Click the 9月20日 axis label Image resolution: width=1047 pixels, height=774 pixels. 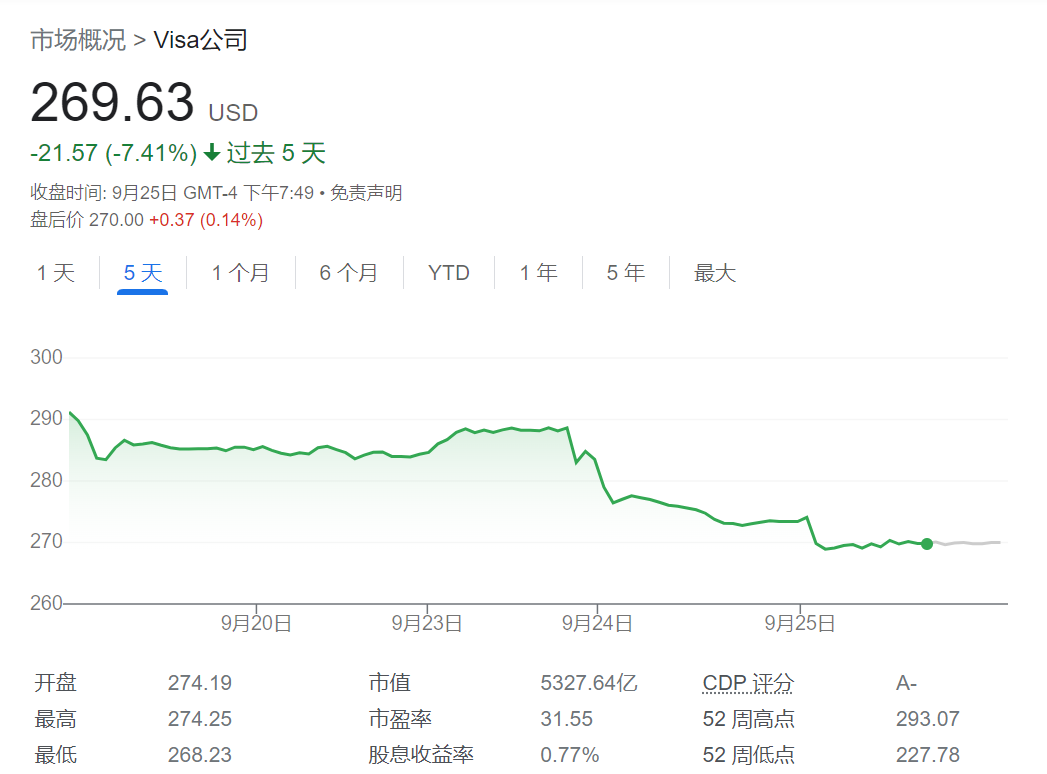coord(256,624)
